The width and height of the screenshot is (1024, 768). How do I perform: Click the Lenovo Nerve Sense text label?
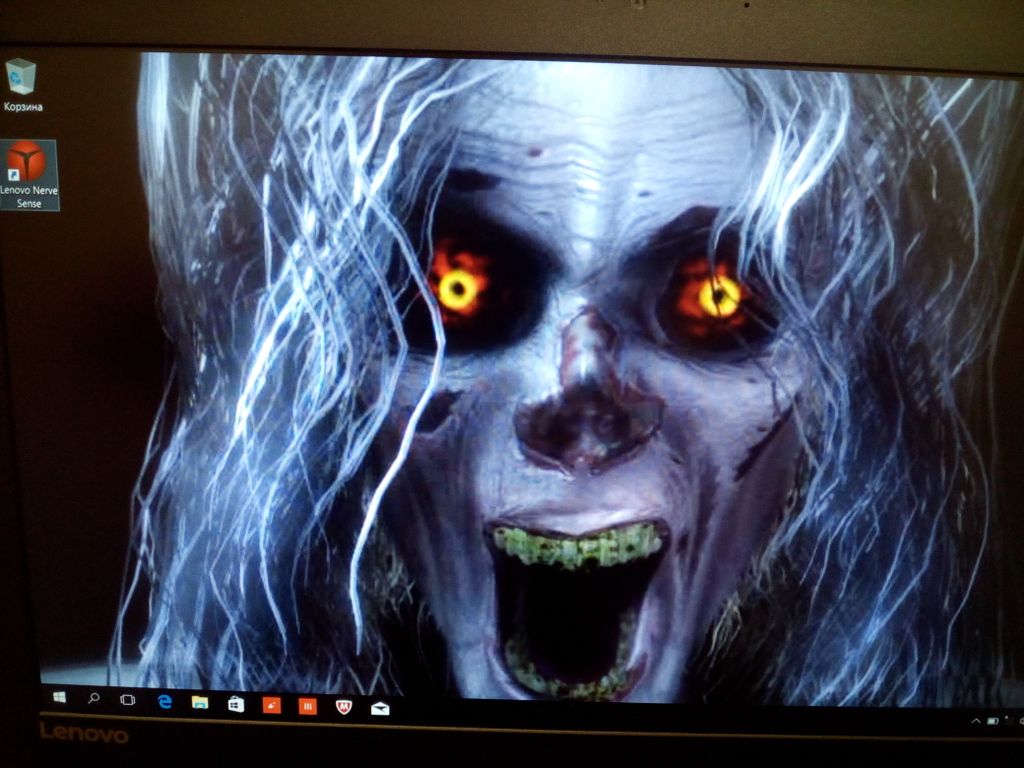click(29, 197)
